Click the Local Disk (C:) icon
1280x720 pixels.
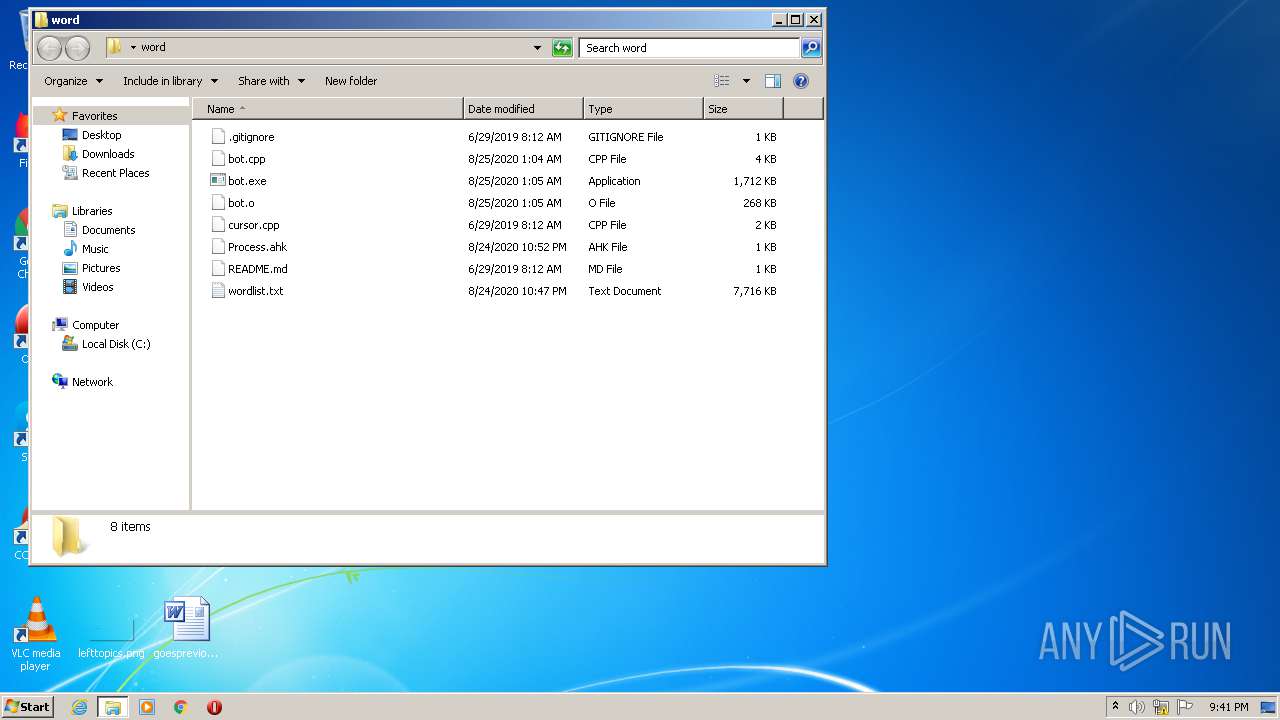[70, 344]
